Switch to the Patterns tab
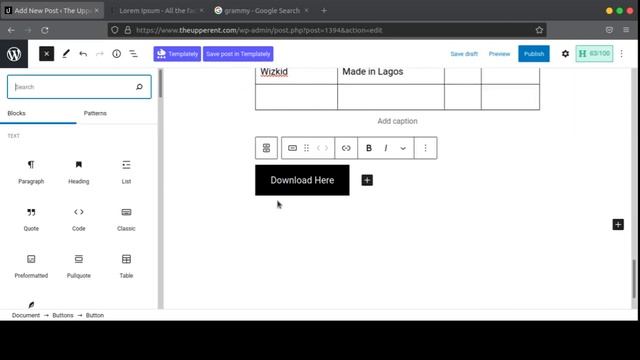Screen dimensions: 640x360 tap(95, 113)
